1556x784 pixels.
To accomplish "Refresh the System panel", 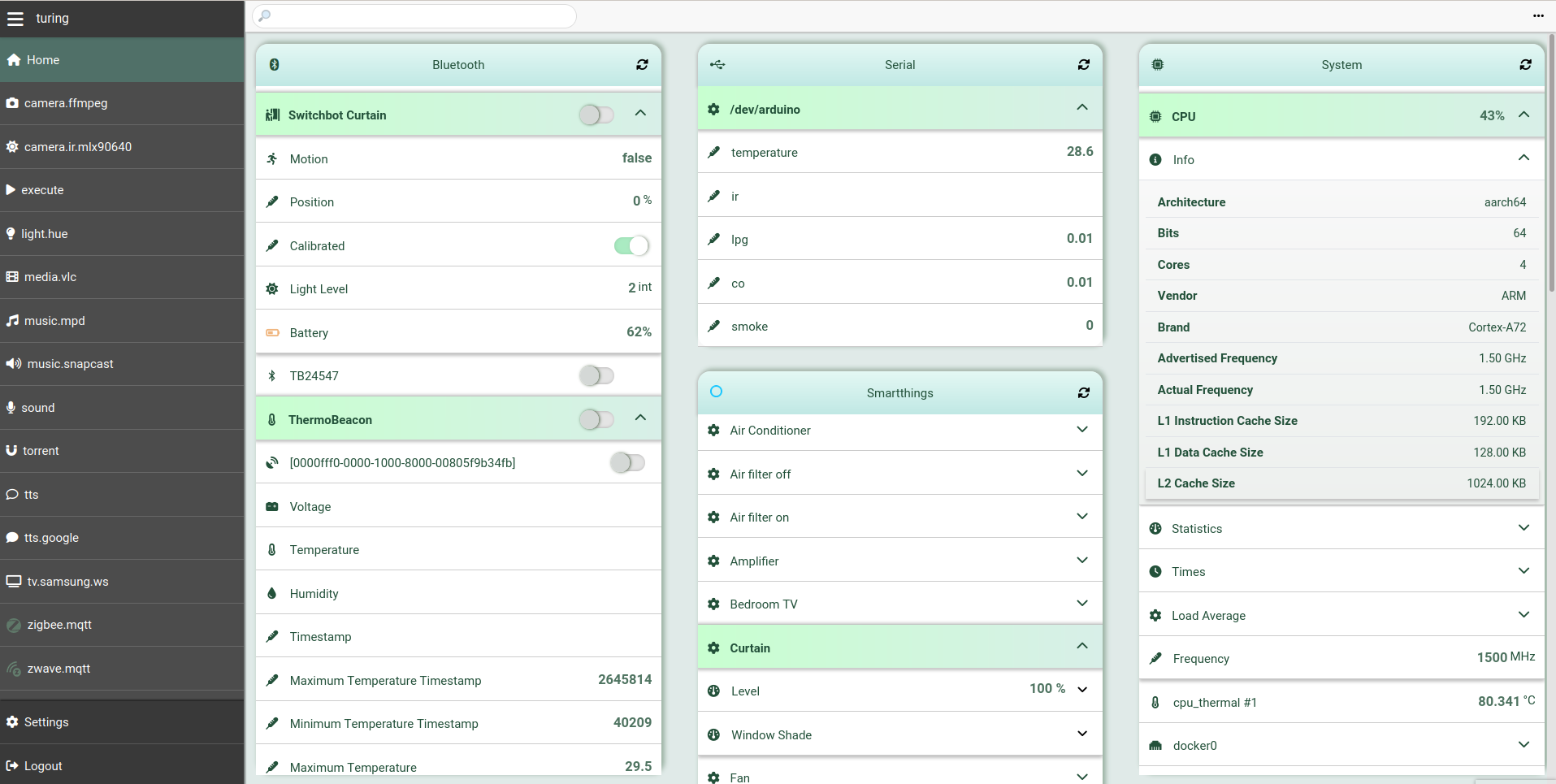I will pos(1526,65).
